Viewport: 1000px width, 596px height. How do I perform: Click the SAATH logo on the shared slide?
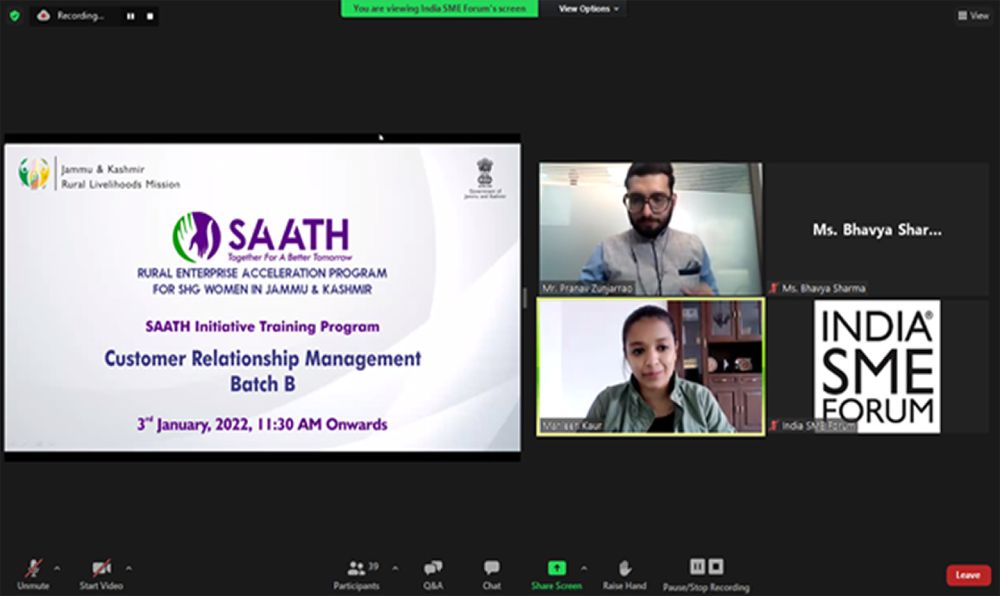click(x=262, y=236)
